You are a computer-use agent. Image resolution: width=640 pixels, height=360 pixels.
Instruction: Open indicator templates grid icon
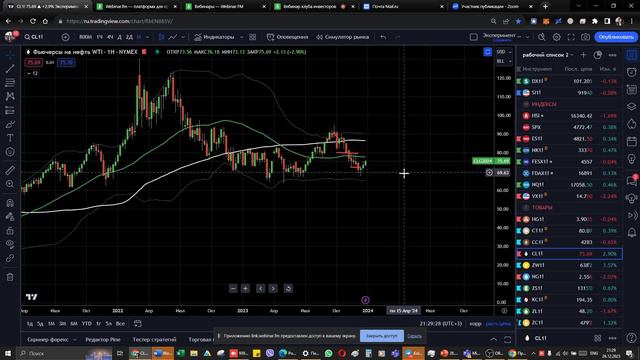click(253, 37)
